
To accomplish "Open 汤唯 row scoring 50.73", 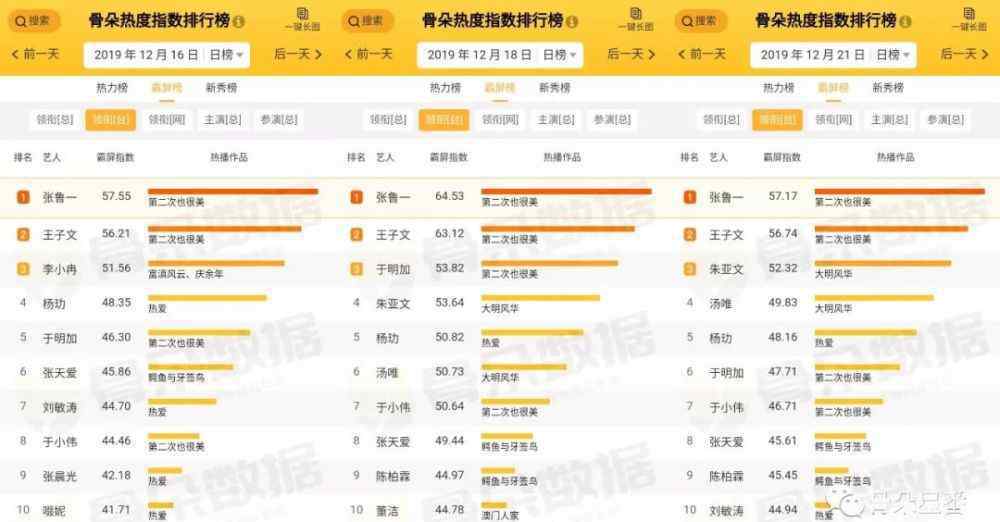I will (x=500, y=373).
